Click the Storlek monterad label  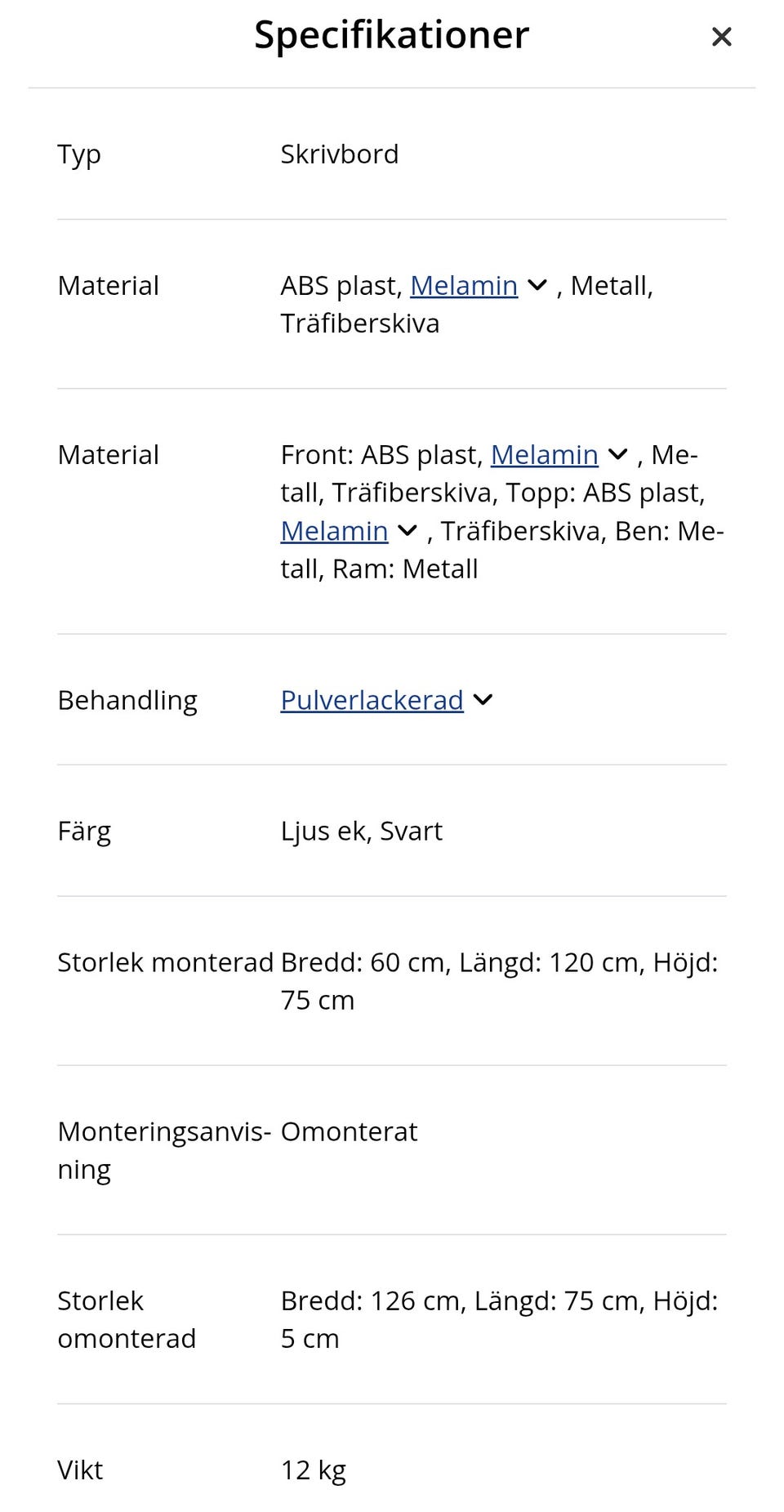(166, 962)
